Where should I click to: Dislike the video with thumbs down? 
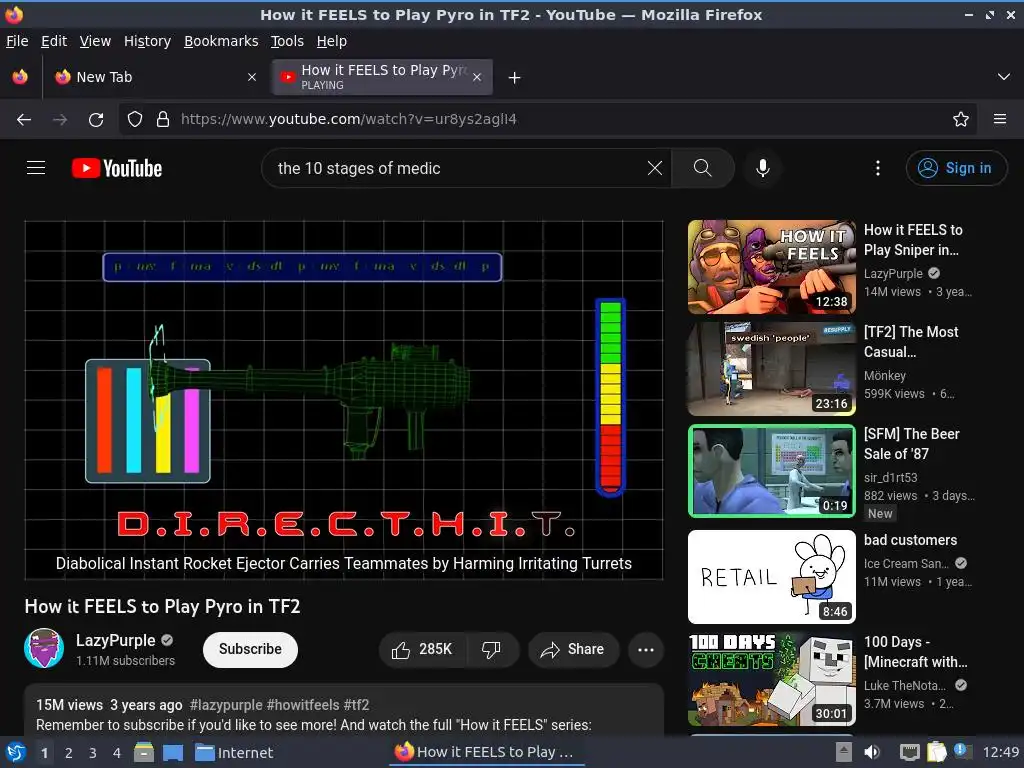[x=491, y=649]
